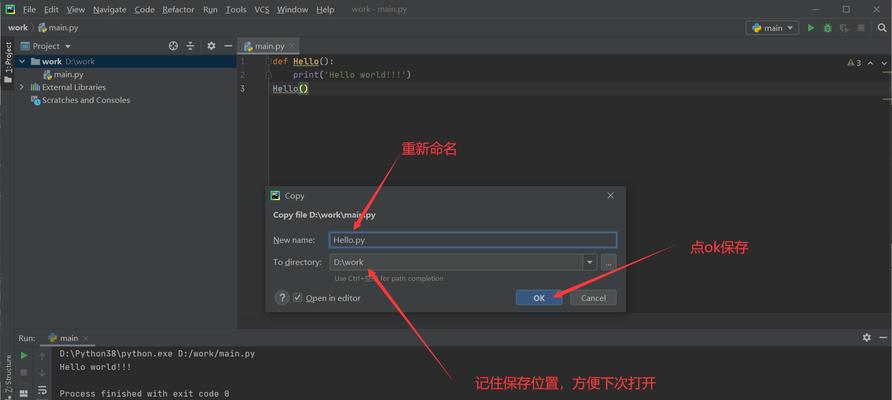
Task: Click the work breadcrumb in navigation bar
Action: (18, 27)
